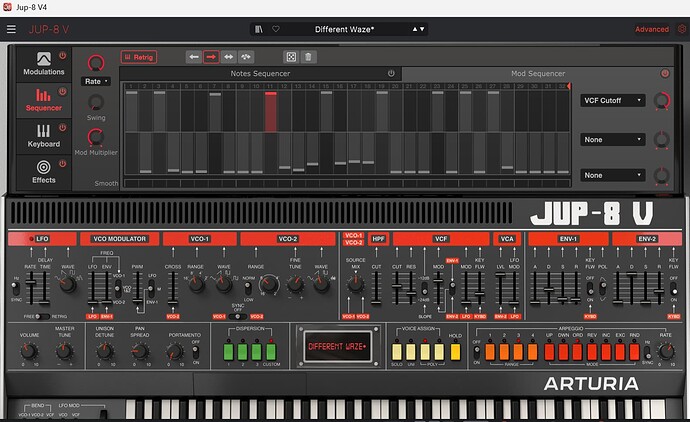The width and height of the screenshot is (690, 422).
Task: Clear the sequence with the trash icon
Action: coord(308,57)
